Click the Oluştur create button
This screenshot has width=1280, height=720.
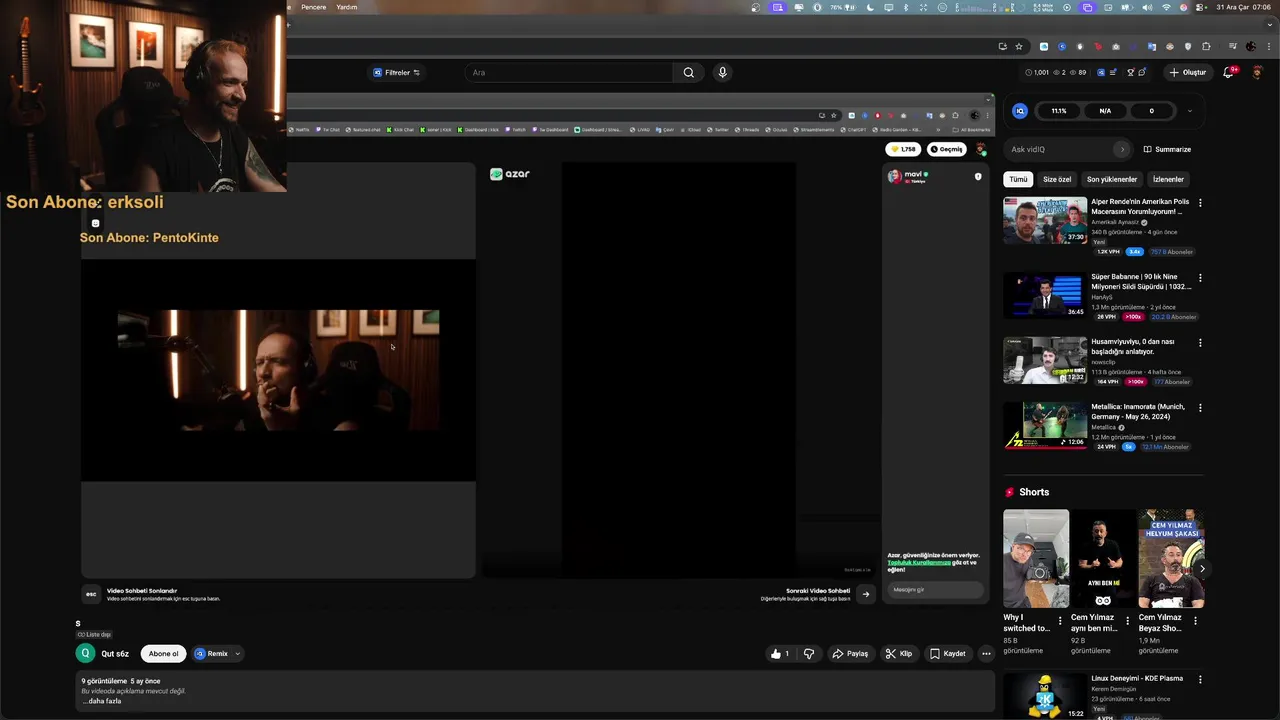pos(1188,72)
